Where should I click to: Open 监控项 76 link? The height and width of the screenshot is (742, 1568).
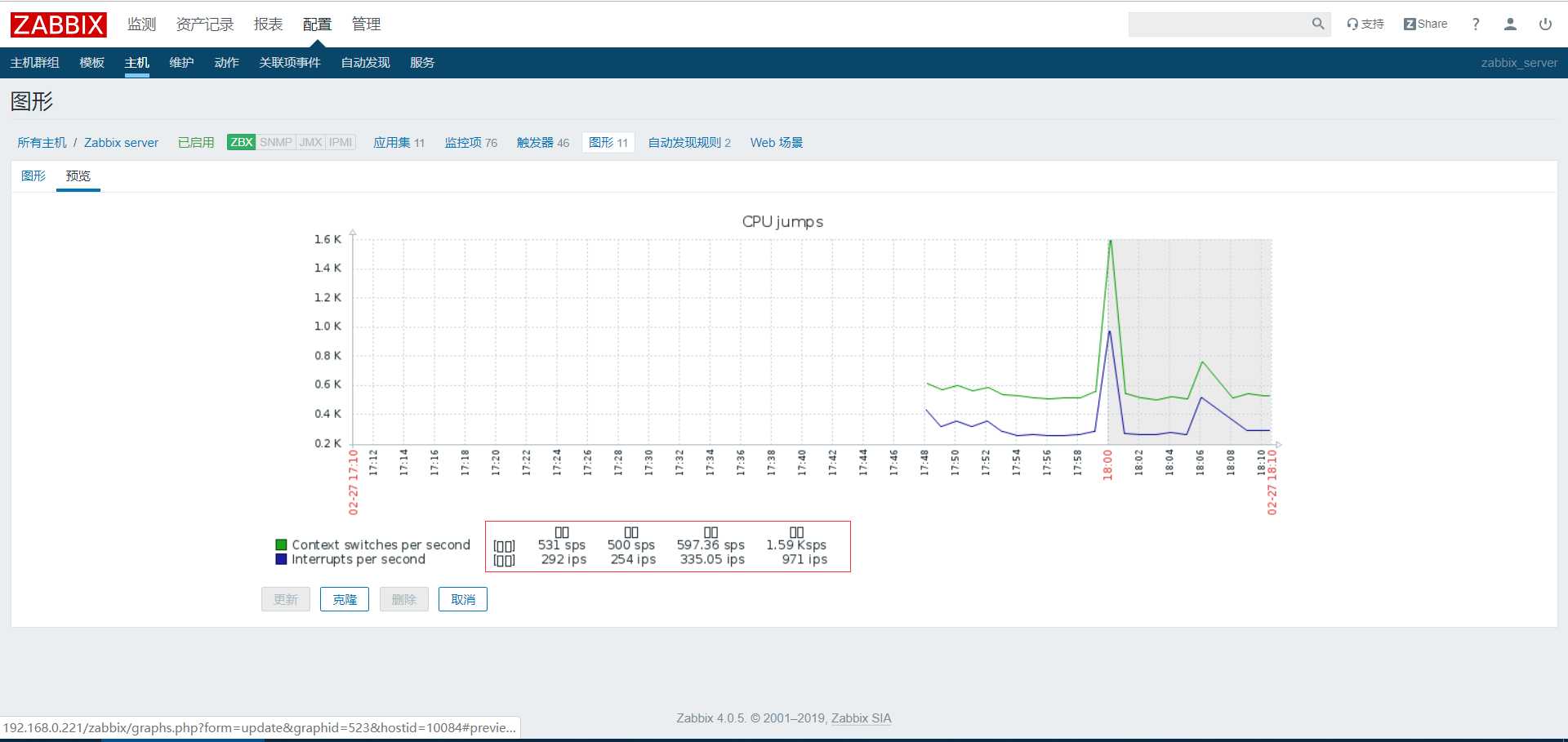tap(470, 143)
